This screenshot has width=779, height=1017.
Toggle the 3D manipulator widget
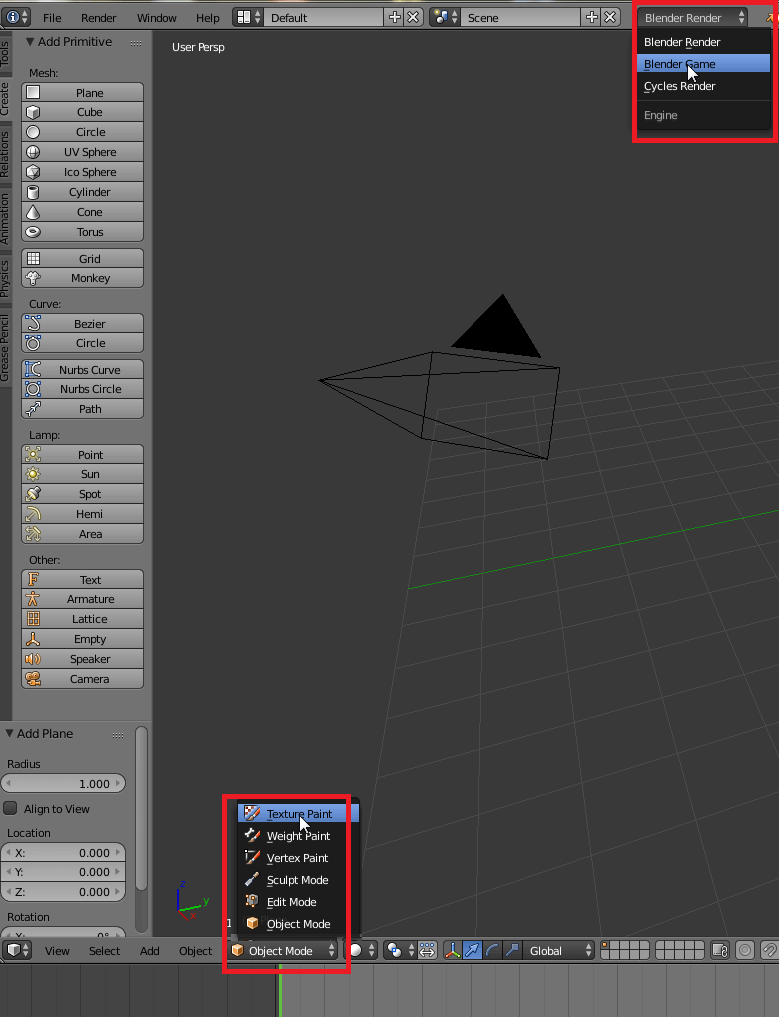coord(452,951)
